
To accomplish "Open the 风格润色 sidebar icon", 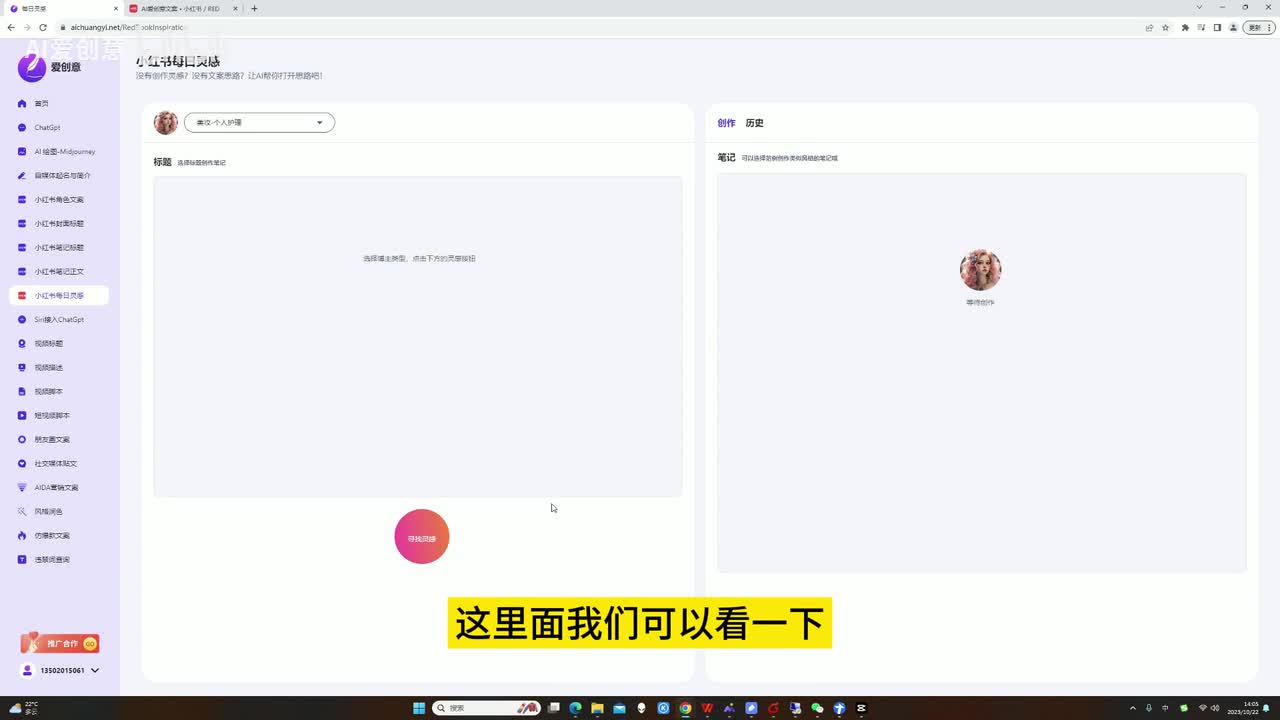I will click(22, 512).
